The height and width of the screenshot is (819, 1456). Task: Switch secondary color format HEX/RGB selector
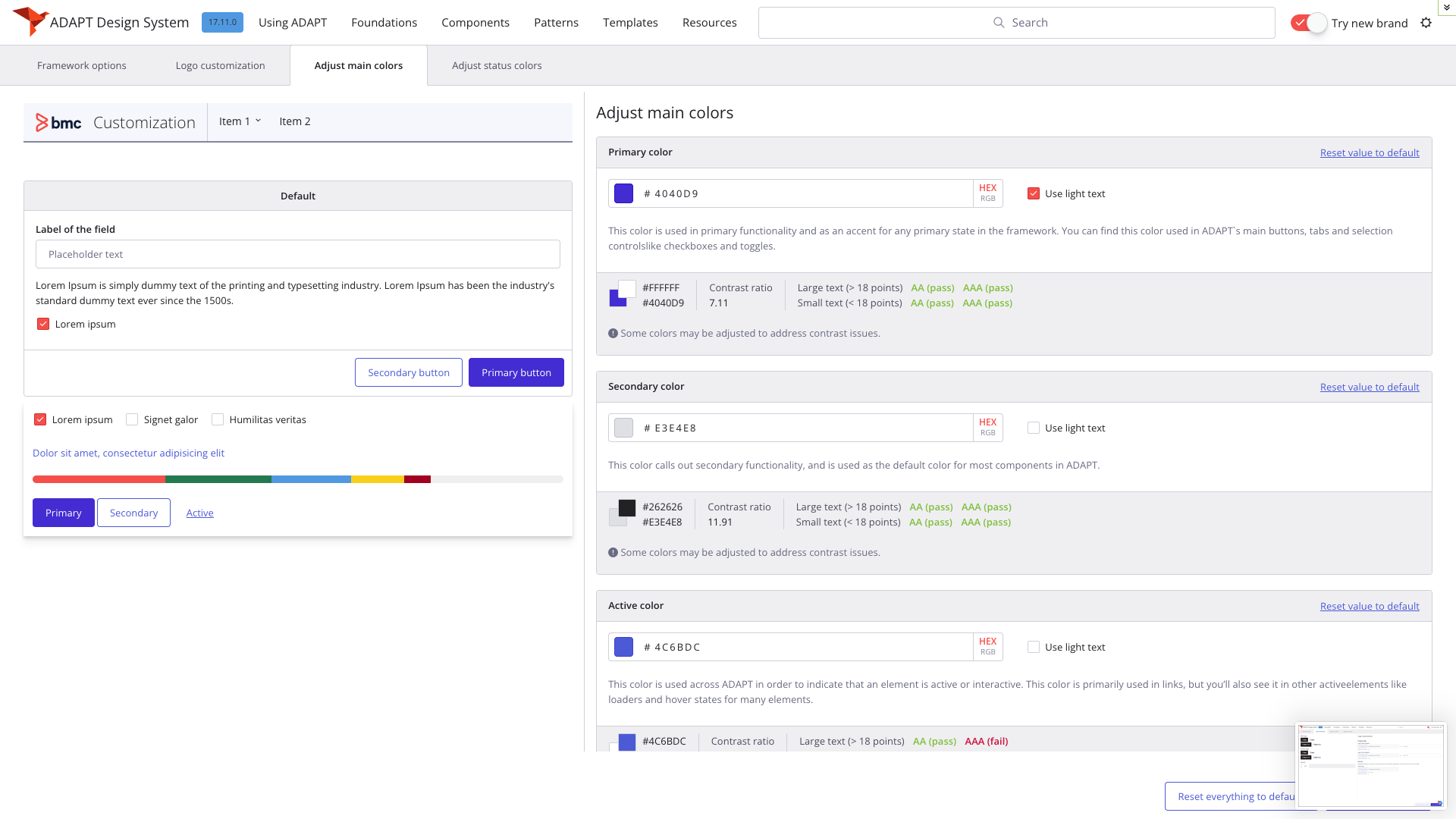click(987, 428)
